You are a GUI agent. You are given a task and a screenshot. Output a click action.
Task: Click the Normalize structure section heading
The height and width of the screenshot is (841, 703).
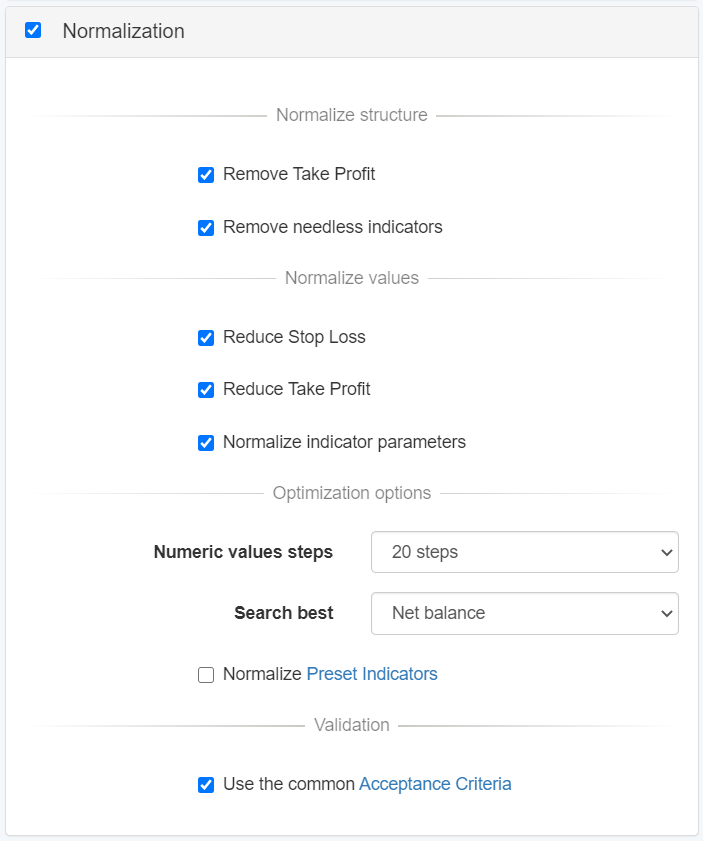(351, 115)
